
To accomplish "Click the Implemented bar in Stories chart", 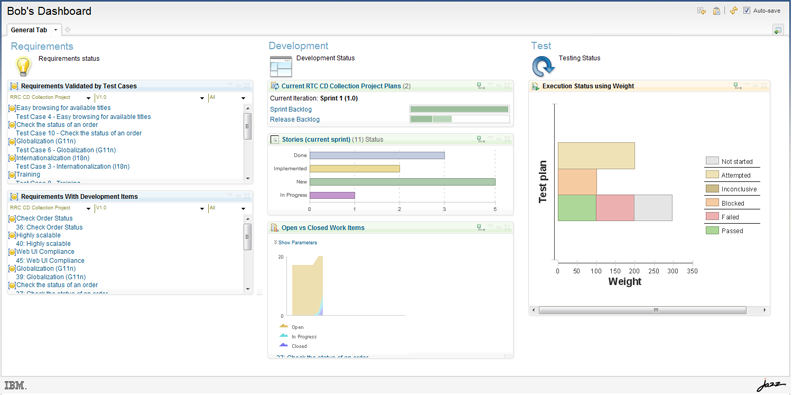I will [355, 169].
